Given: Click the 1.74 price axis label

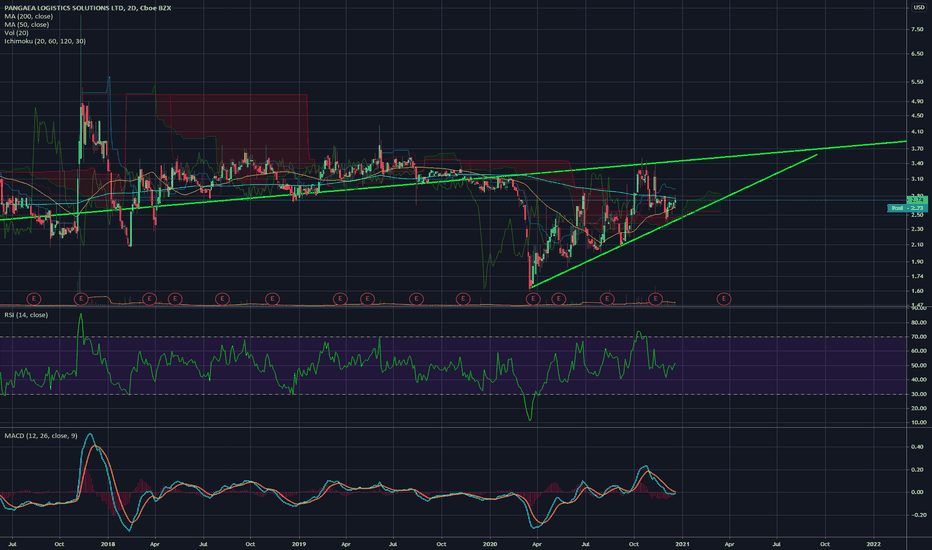Looking at the screenshot, I should (917, 276).
